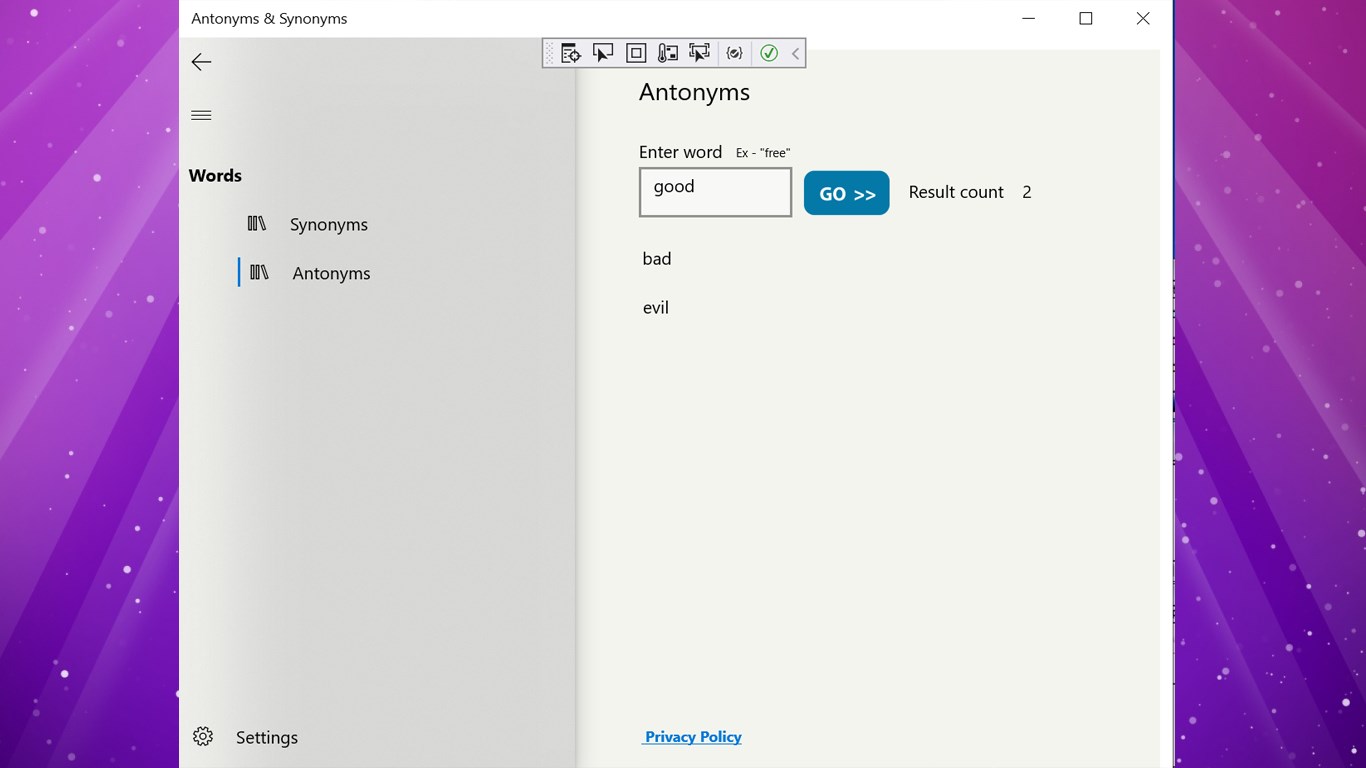Go back using the arrow icon
The image size is (1366, 768).
pyautogui.click(x=201, y=62)
